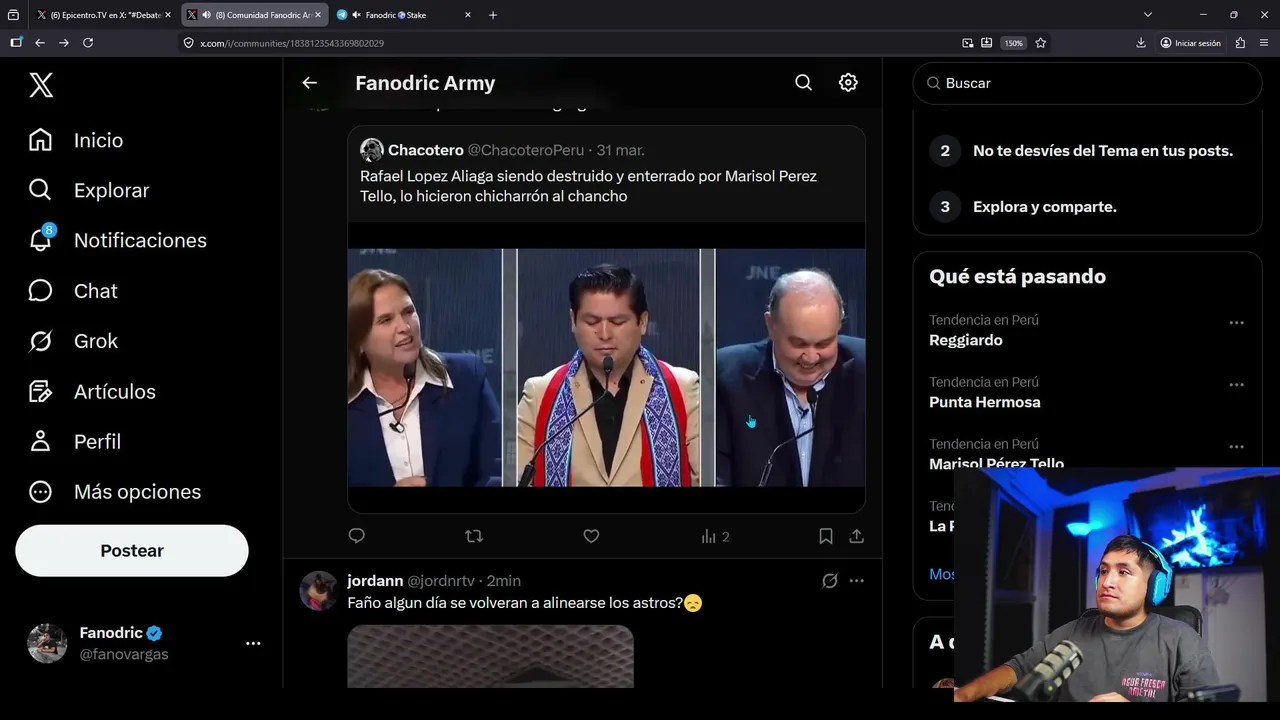Go forward in the browser
The height and width of the screenshot is (720, 1280).
click(64, 43)
